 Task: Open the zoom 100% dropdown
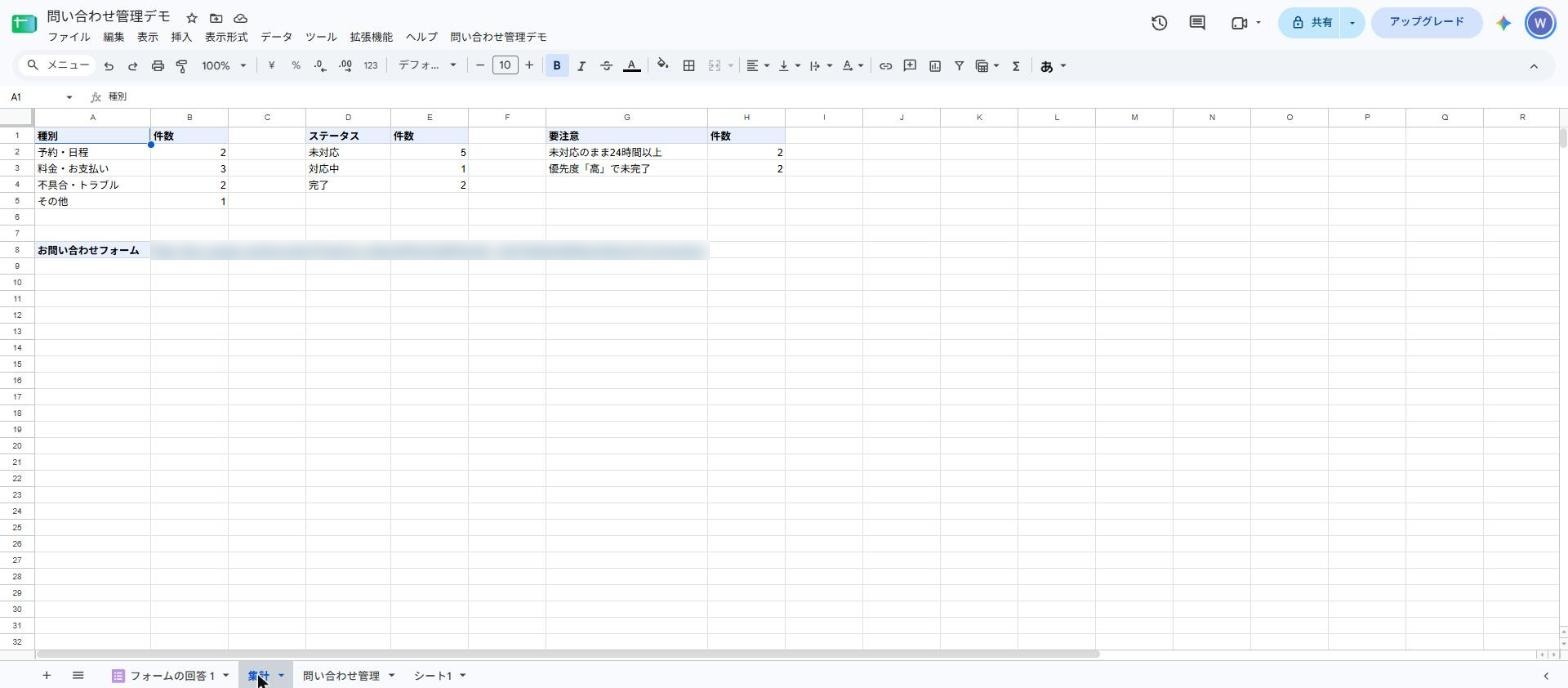(223, 66)
